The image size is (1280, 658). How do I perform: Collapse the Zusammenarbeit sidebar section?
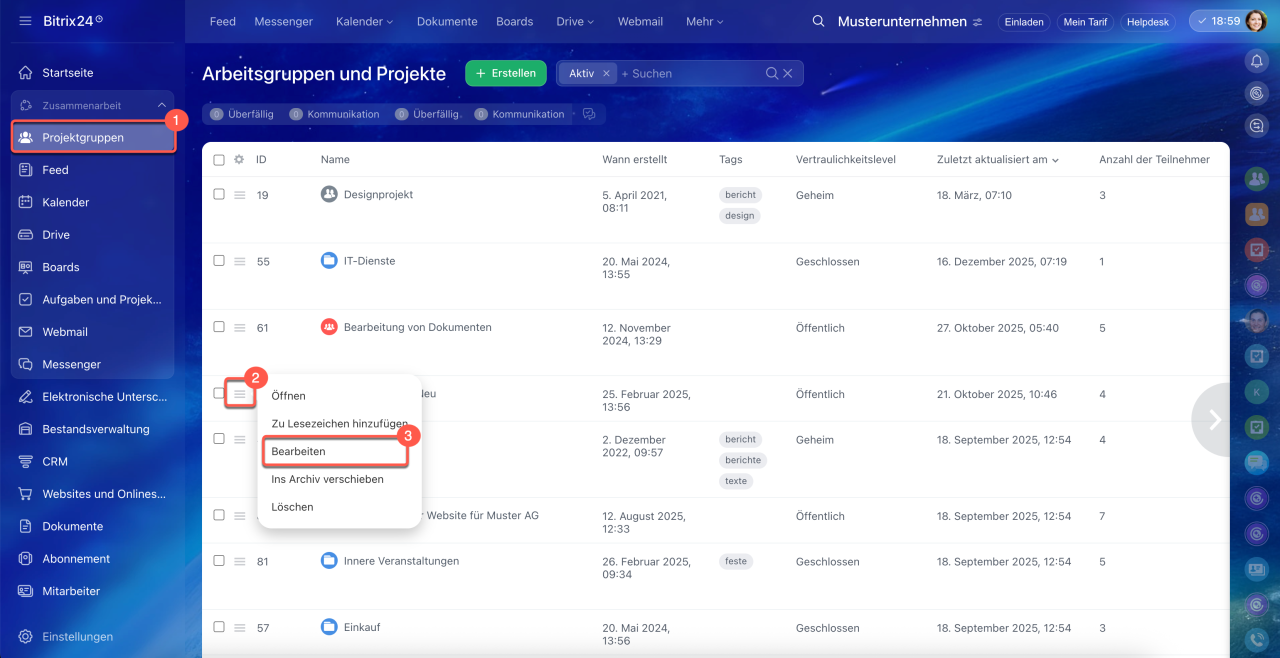[x=162, y=105]
